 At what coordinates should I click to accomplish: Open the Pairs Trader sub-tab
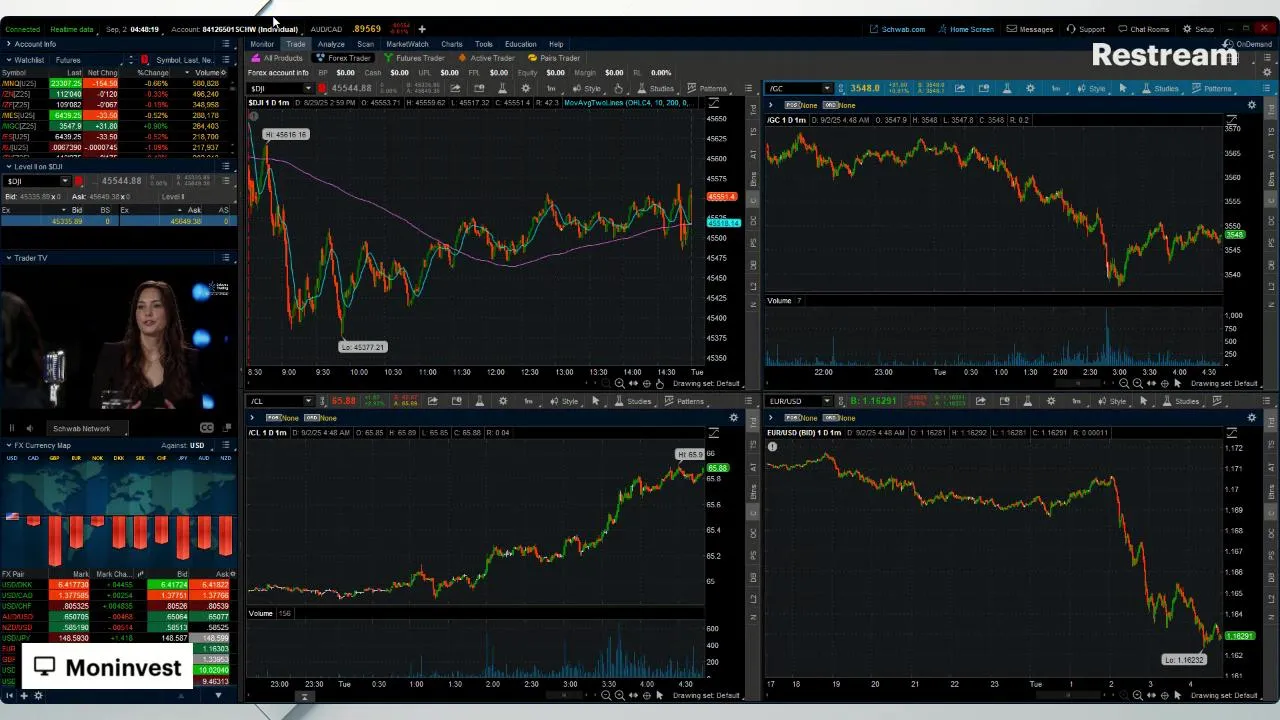(554, 58)
